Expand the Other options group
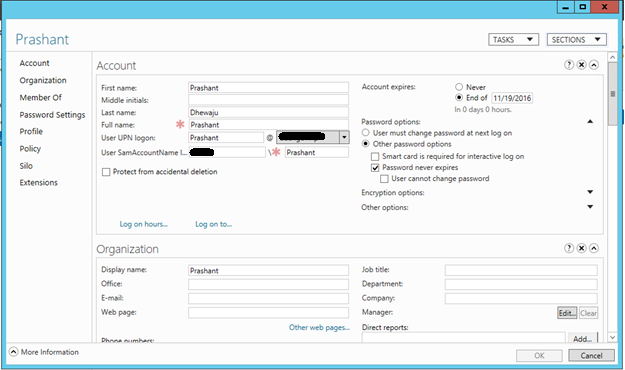The image size is (625, 370). click(x=590, y=207)
